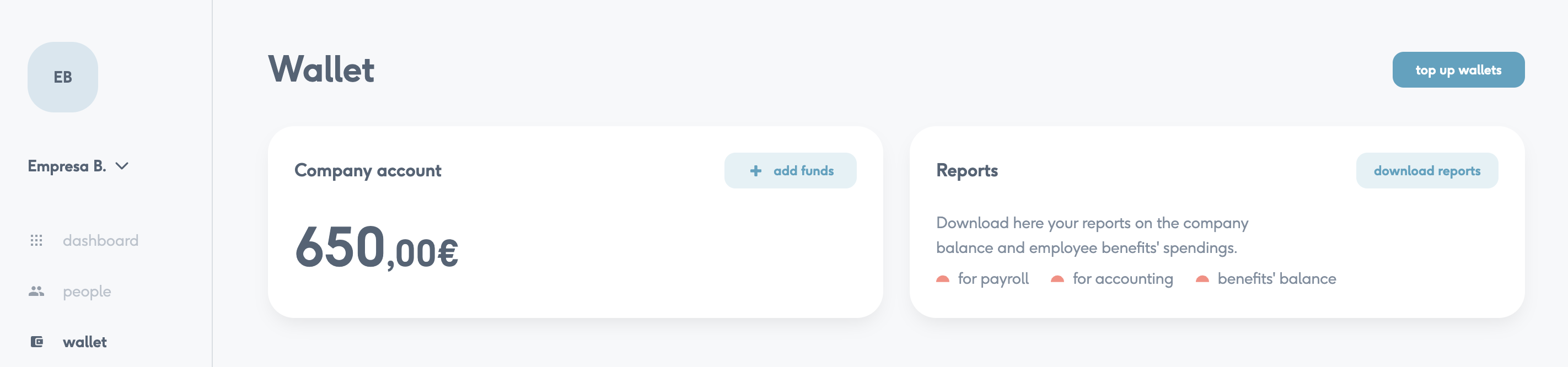Click the 650,00€ company balance amount
1568x367 pixels.
tap(376, 247)
